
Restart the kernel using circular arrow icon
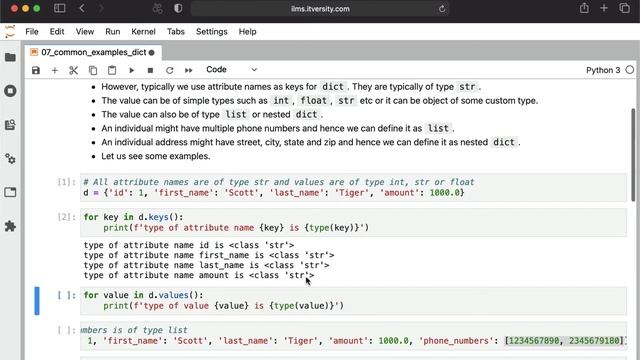pyautogui.click(x=169, y=70)
